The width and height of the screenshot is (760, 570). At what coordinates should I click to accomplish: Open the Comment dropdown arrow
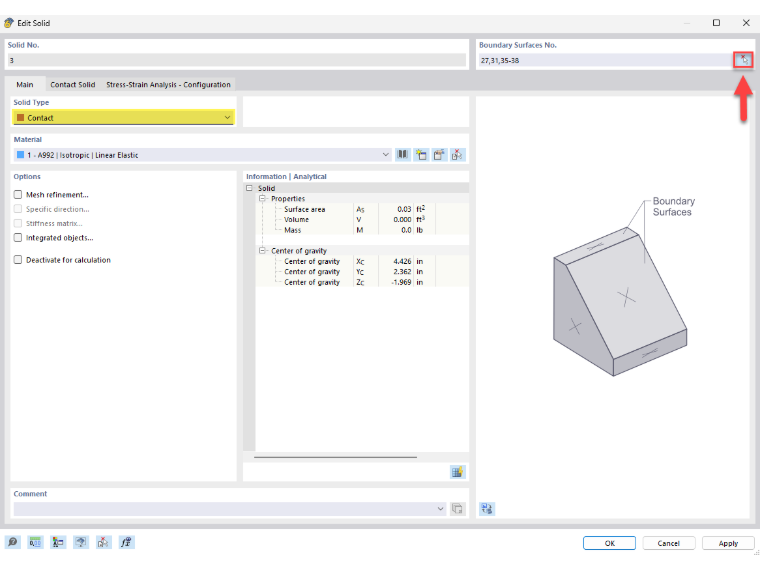(x=440, y=508)
